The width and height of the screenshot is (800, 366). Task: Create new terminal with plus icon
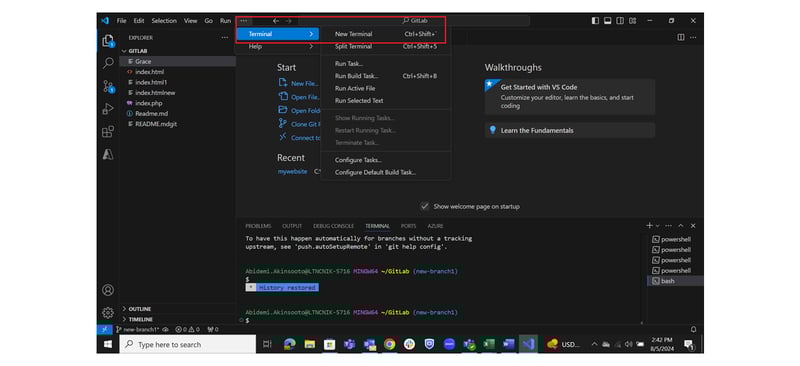[649, 225]
